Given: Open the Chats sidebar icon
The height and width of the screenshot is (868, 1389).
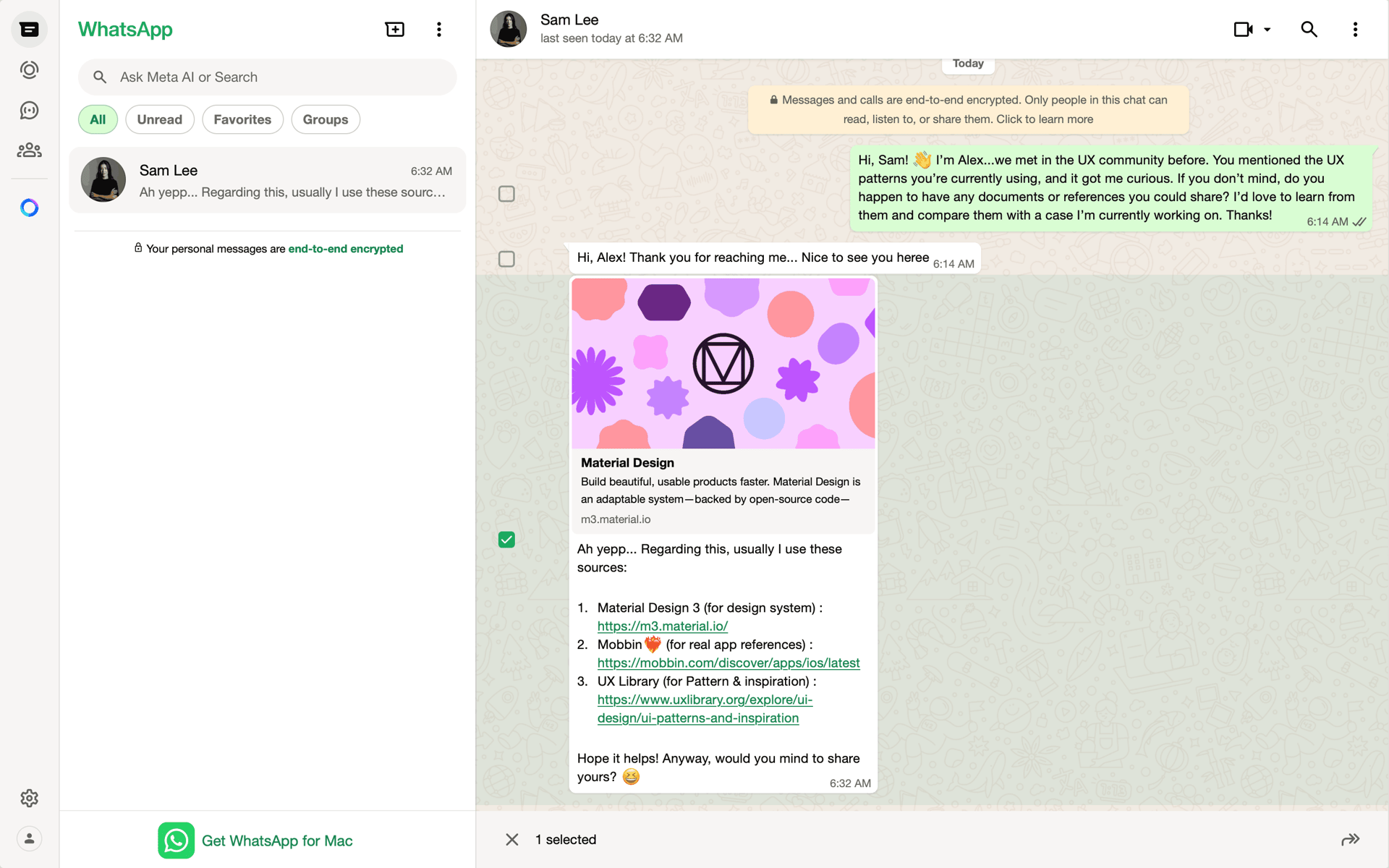Looking at the screenshot, I should click(x=29, y=30).
